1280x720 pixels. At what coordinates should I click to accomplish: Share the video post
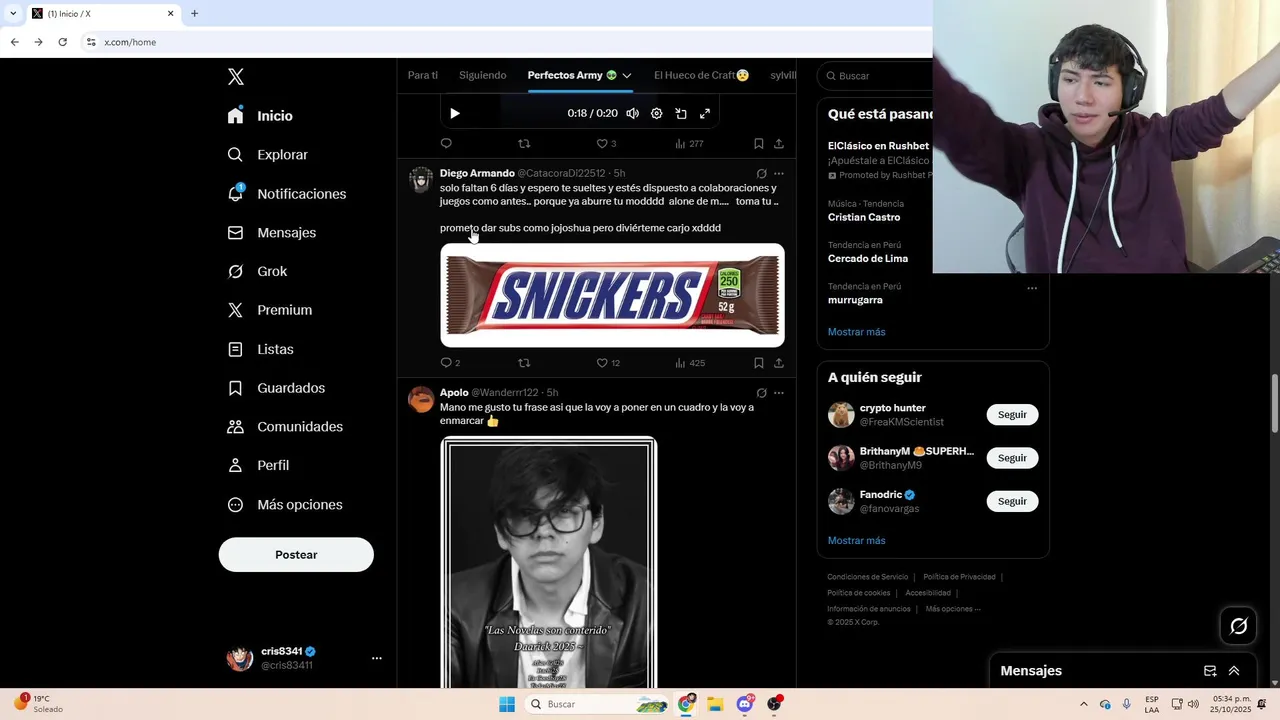click(x=779, y=144)
